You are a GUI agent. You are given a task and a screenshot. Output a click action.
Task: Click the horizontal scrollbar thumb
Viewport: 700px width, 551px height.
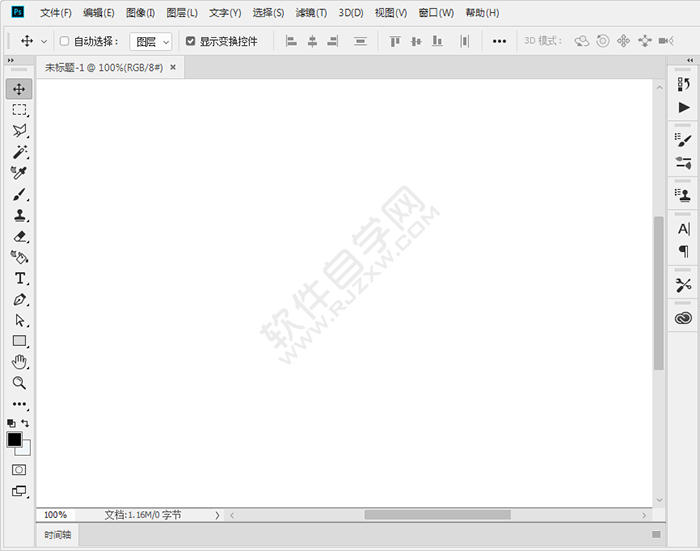(x=438, y=515)
